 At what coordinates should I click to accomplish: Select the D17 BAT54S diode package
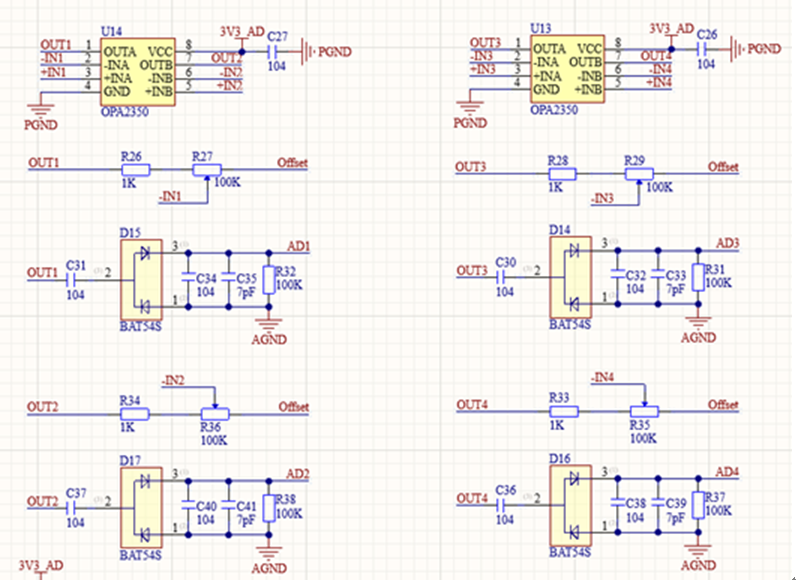141,508
